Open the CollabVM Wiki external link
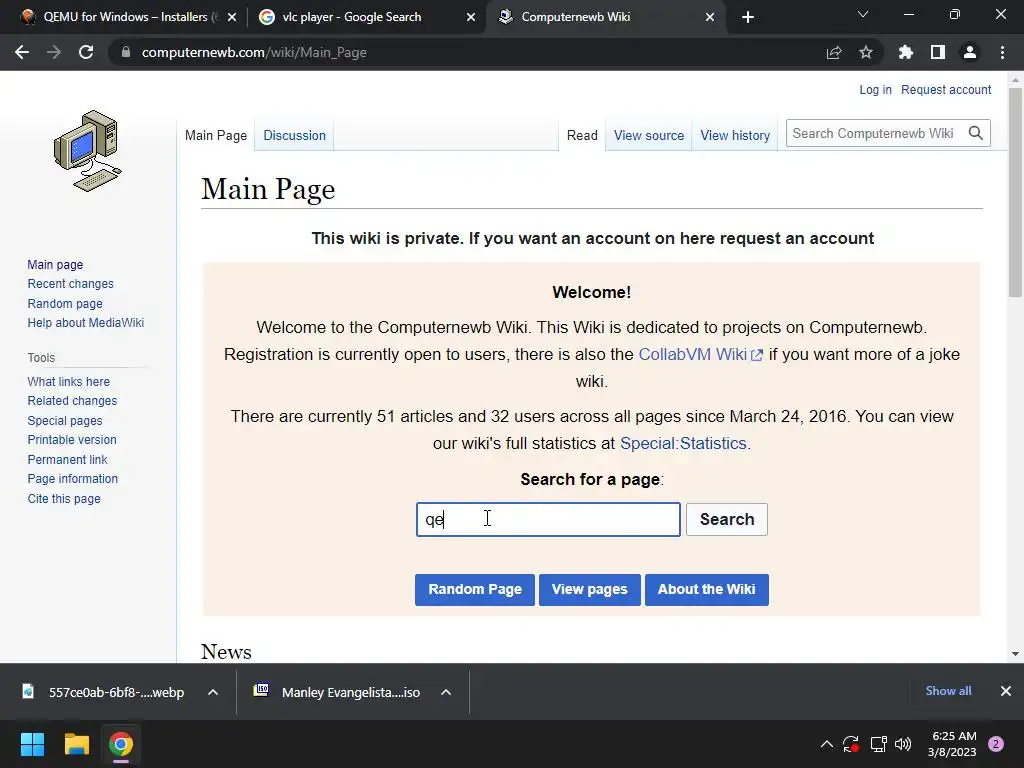The image size is (1024, 768). [x=700, y=355]
